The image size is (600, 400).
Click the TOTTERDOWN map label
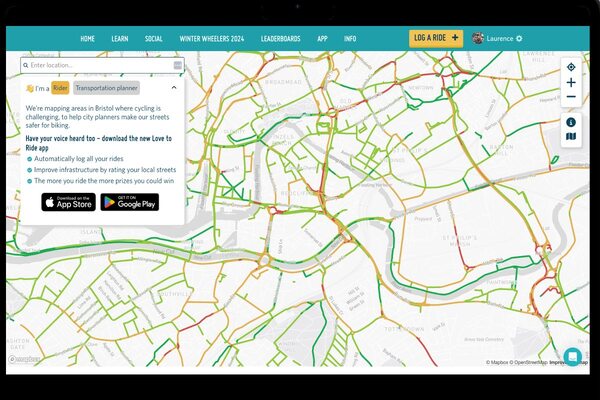coord(404,329)
